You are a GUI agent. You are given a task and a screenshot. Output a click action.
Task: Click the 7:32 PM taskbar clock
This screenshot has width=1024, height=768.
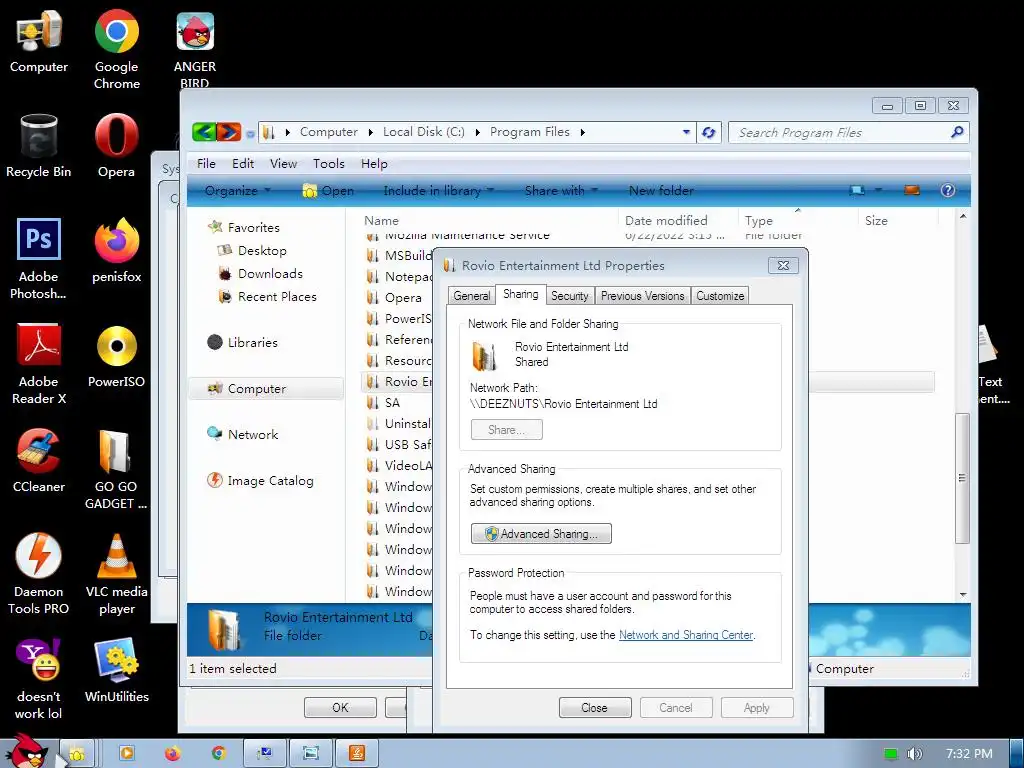[x=969, y=754]
